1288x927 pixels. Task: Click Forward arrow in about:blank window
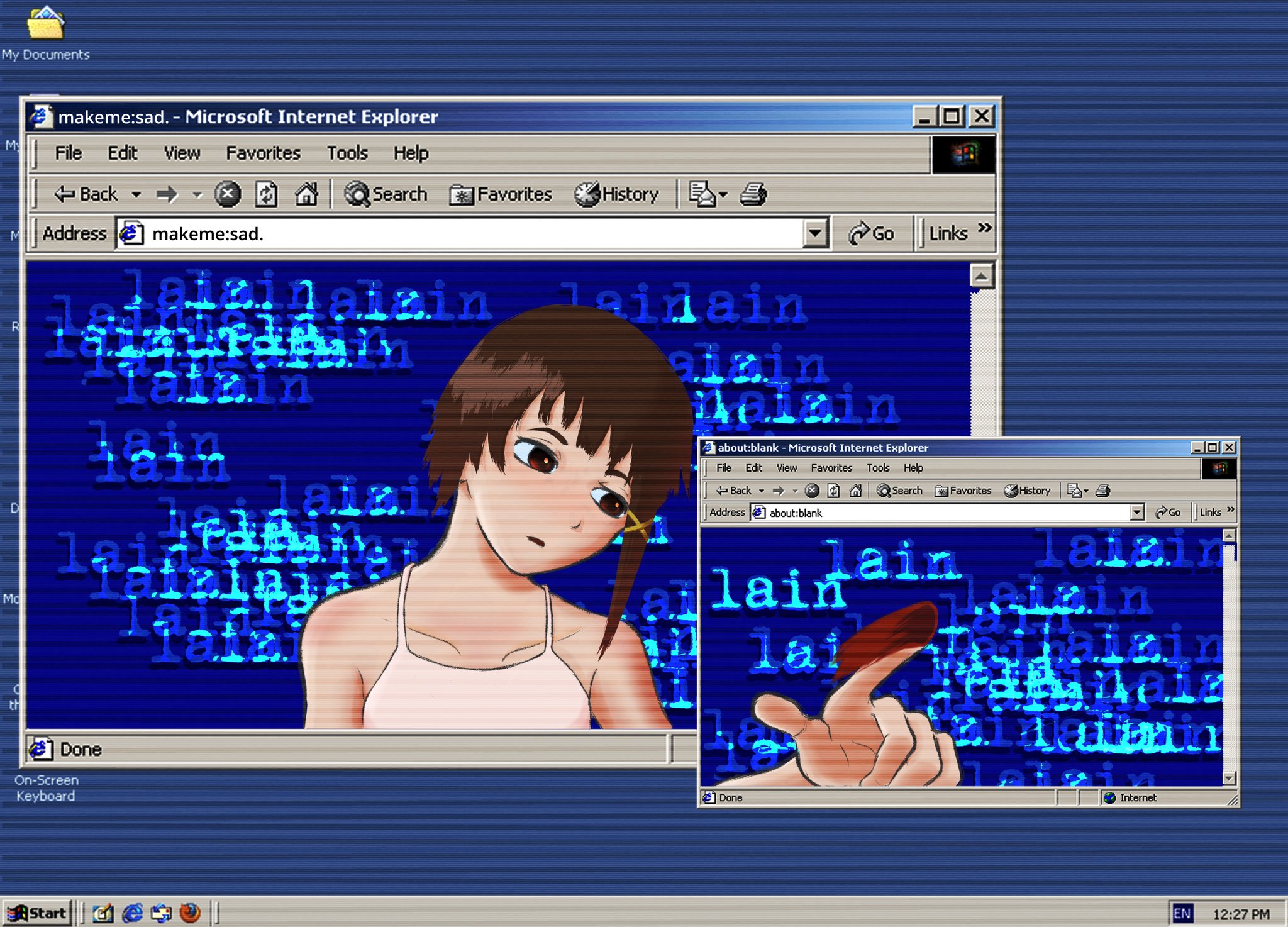(779, 491)
